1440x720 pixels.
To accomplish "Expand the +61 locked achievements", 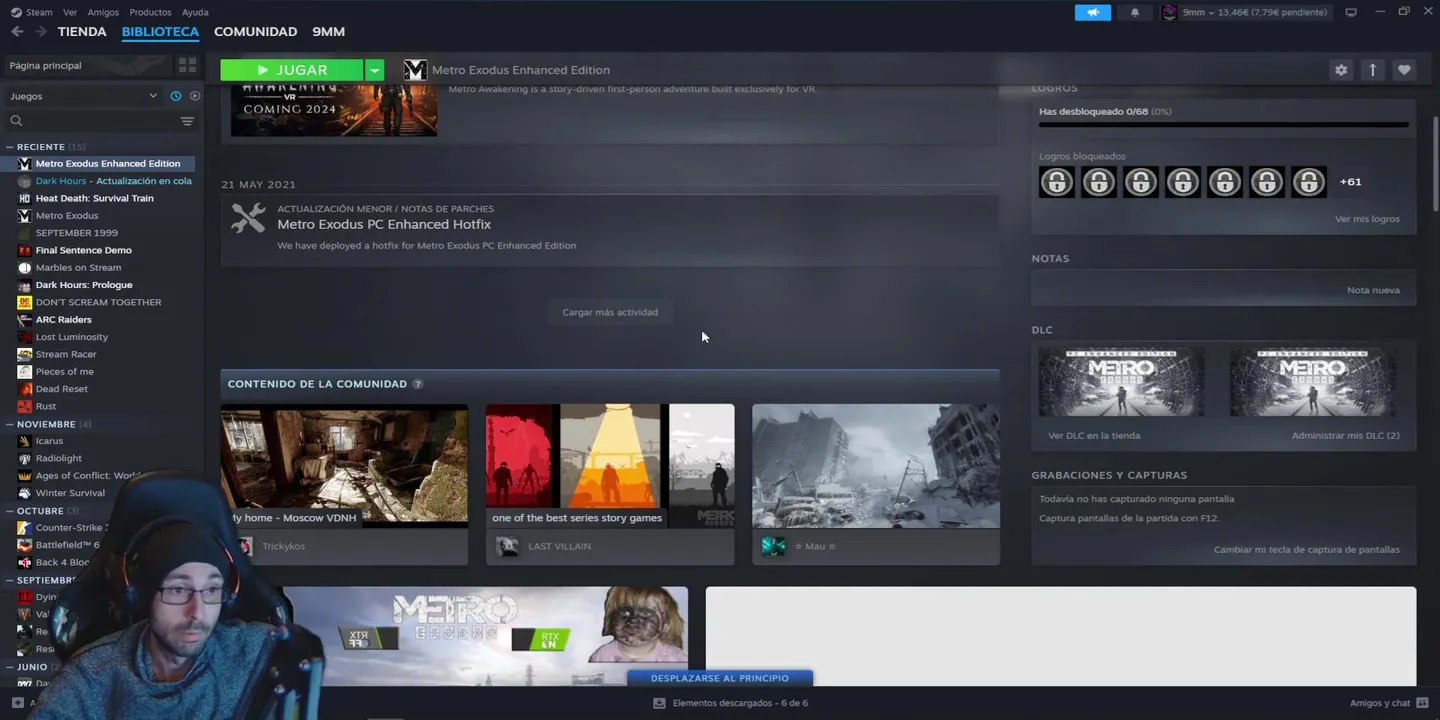I will click(1350, 182).
